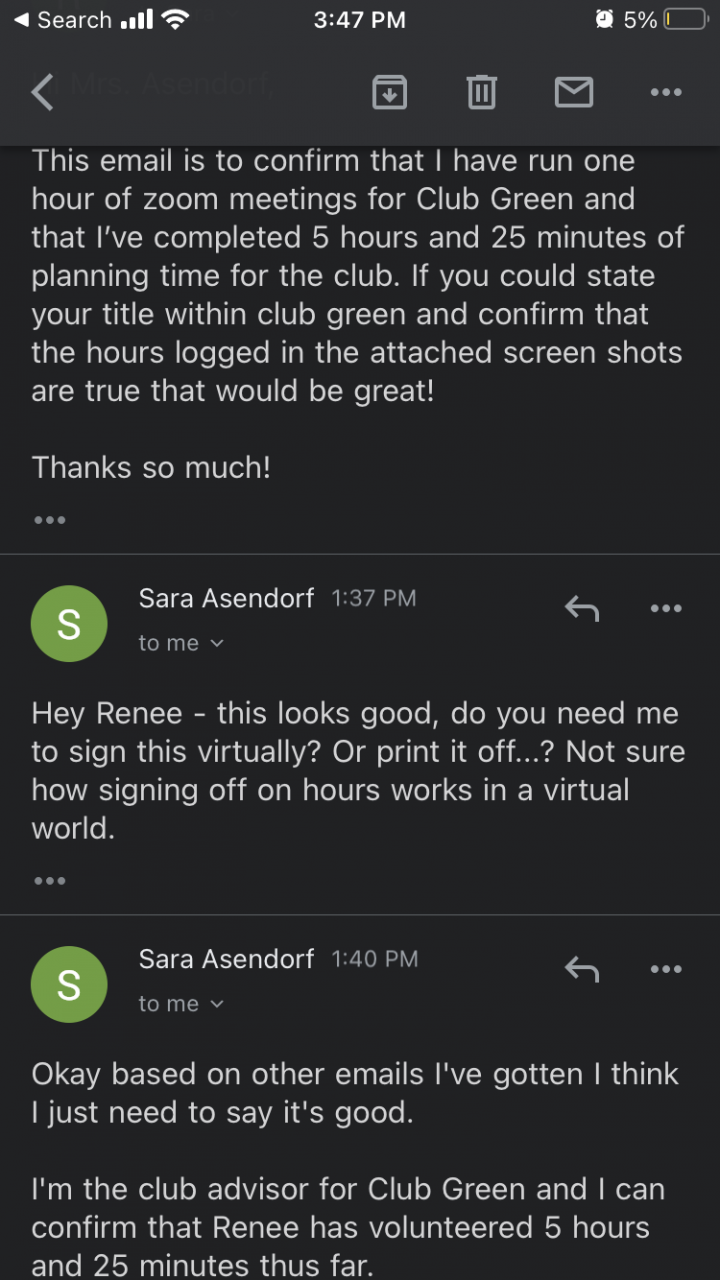Tap the 3:47 PM status bar clock
Image resolution: width=720 pixels, height=1280 pixels.
[x=359, y=20]
